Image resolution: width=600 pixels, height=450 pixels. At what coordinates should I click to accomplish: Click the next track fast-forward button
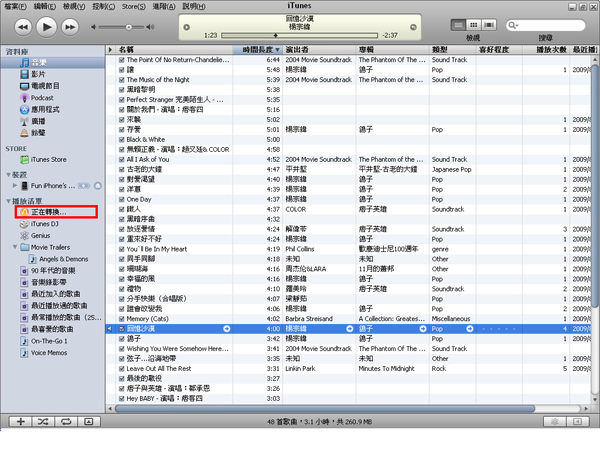(70, 27)
